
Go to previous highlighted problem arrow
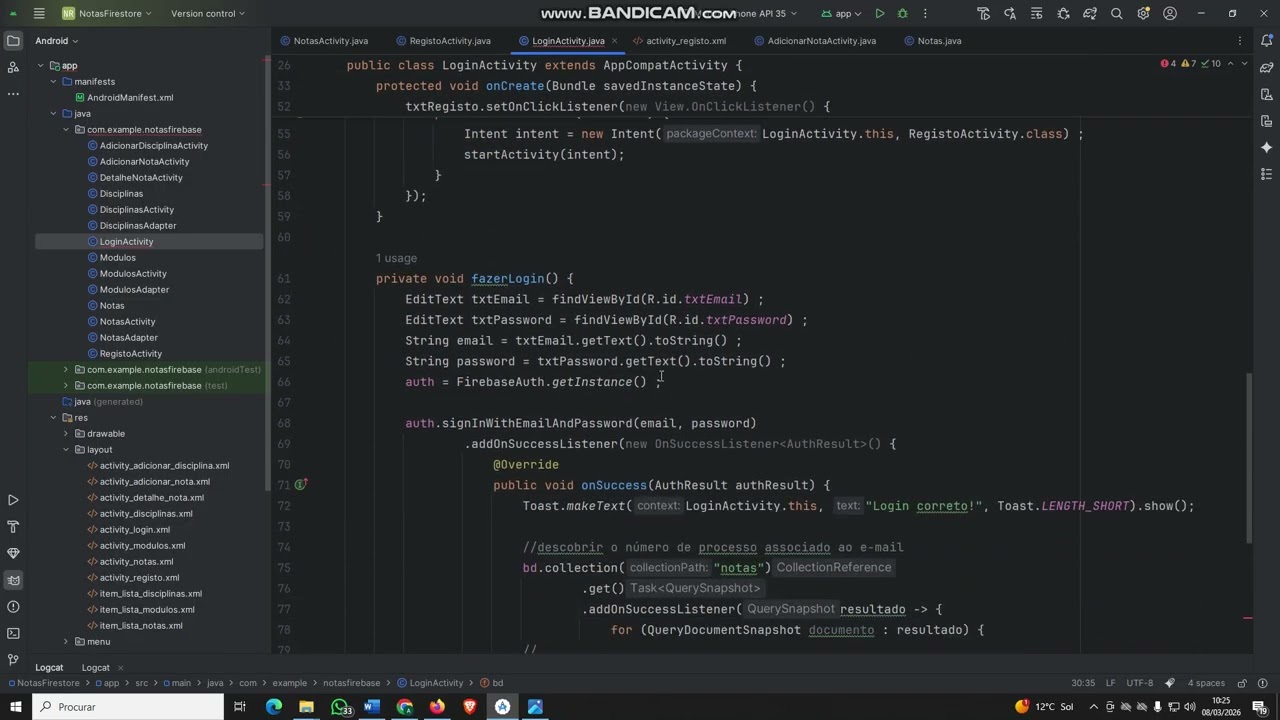pyautogui.click(x=1230, y=63)
